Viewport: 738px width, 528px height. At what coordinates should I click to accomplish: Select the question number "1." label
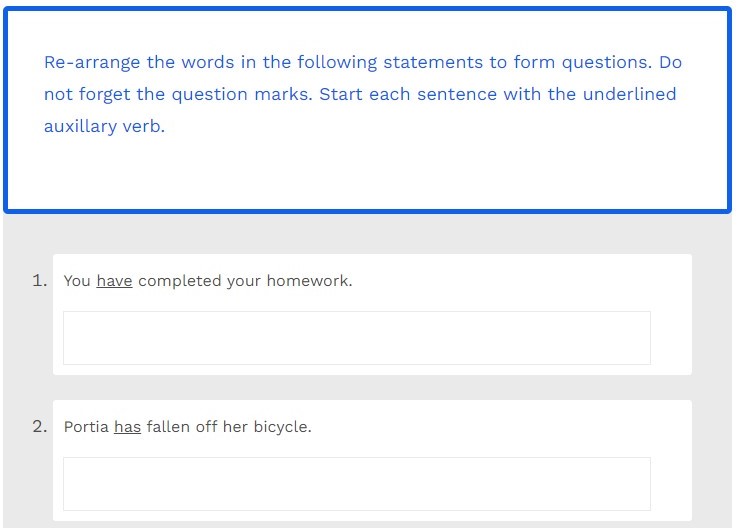[40, 281]
